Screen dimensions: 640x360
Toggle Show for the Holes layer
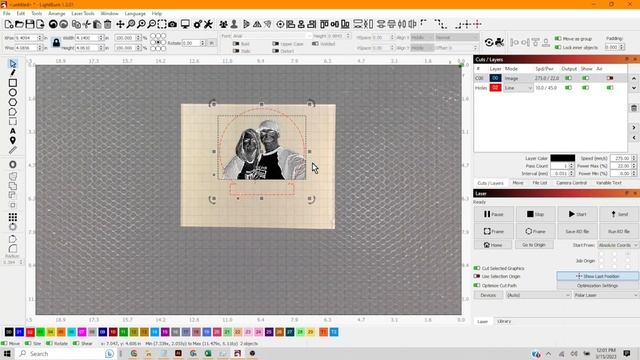[586, 88]
